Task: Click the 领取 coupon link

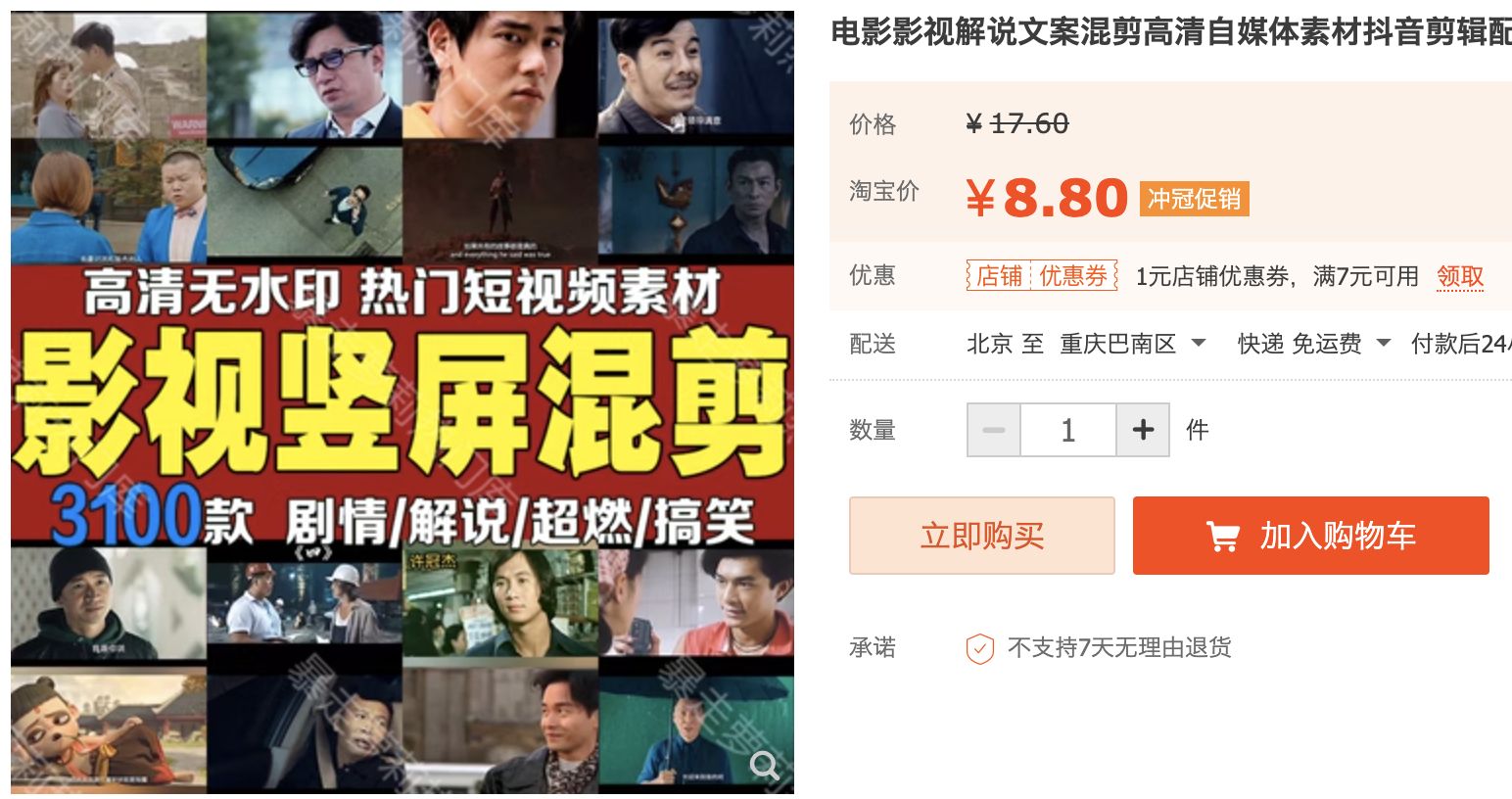Action: pos(1460,277)
